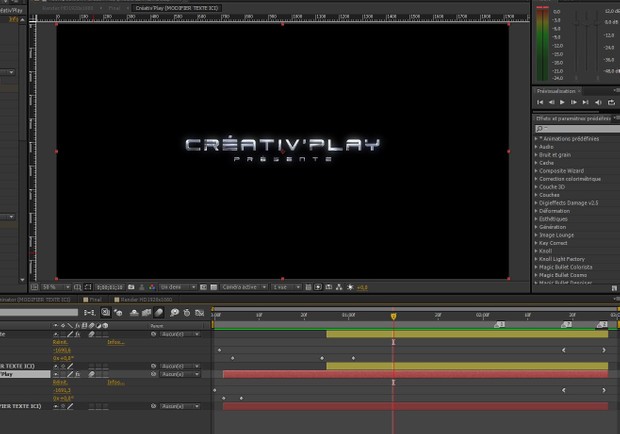Jump to first frame in Prévisualisation
This screenshot has width=620, height=434.
(x=540, y=102)
